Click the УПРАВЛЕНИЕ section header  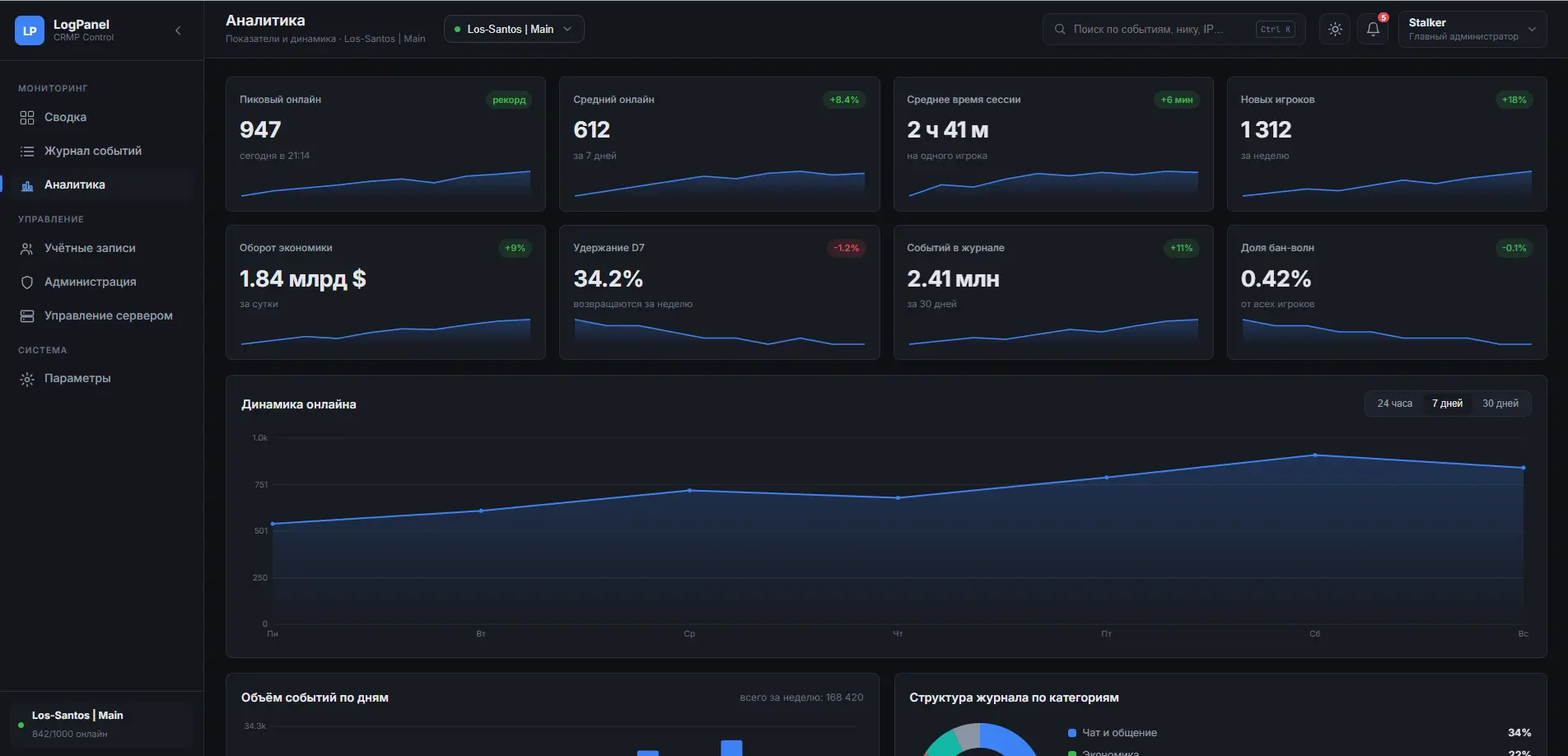pyautogui.click(x=51, y=220)
